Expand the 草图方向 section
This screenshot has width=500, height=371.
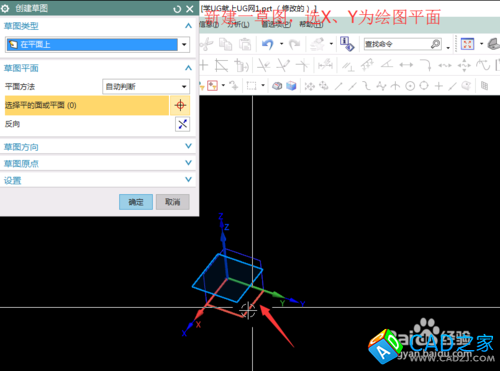point(98,146)
